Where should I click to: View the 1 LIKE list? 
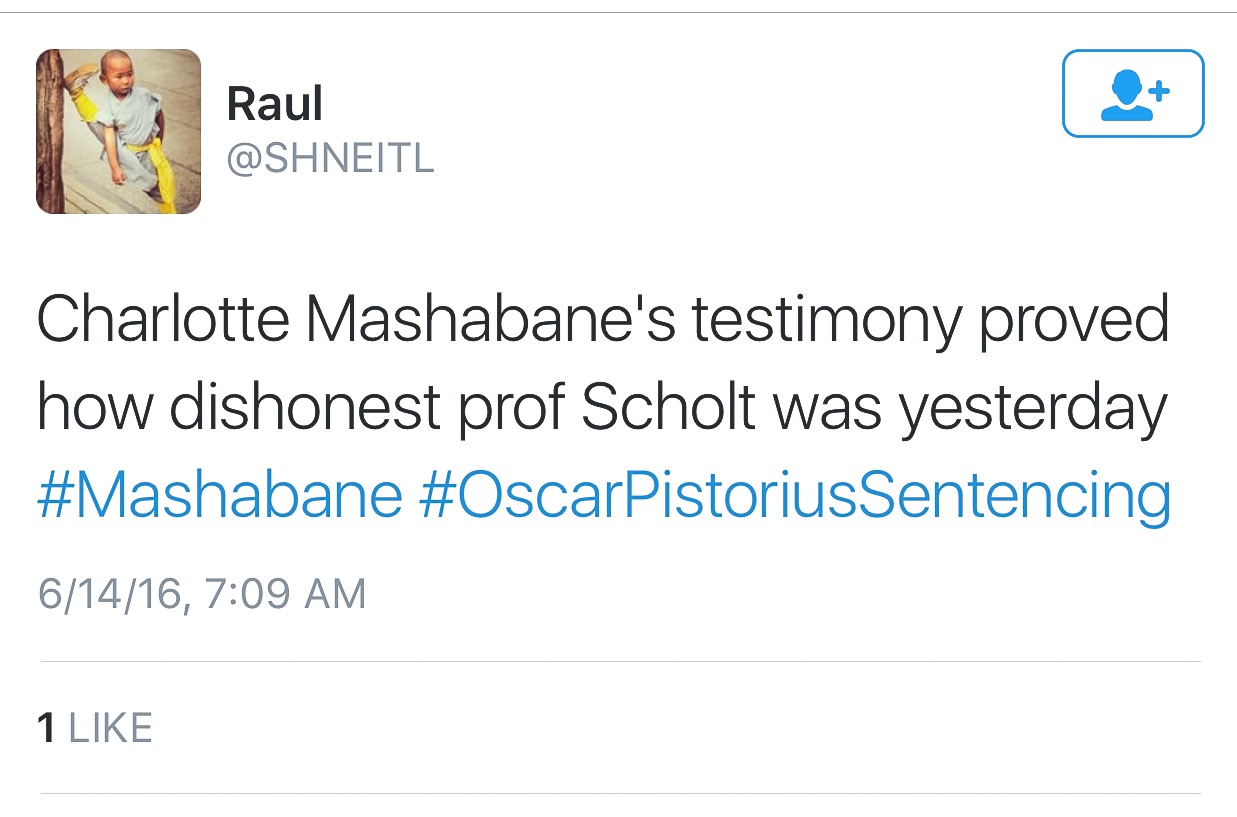click(95, 727)
